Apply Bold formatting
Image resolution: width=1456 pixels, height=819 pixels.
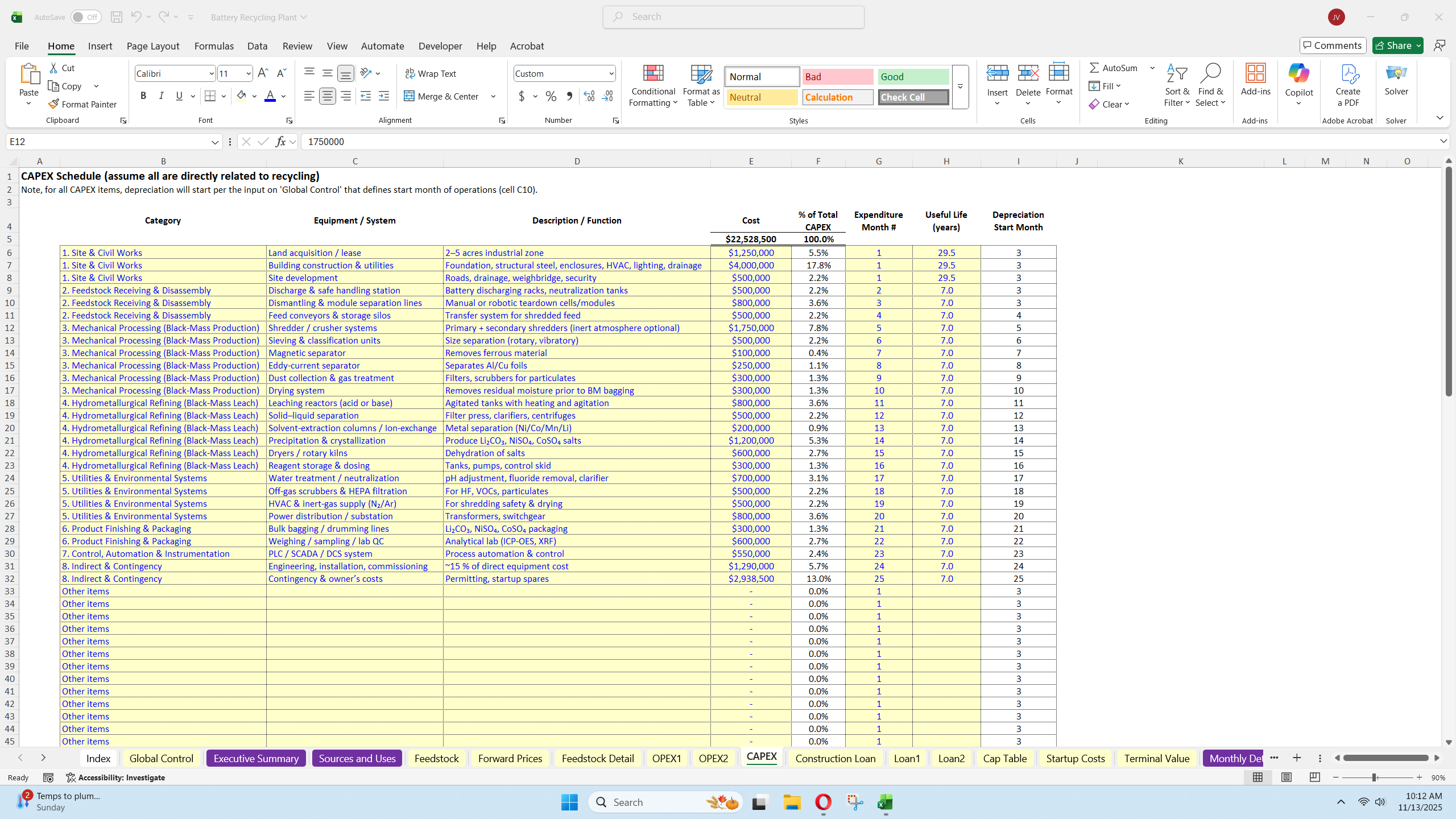pyautogui.click(x=143, y=96)
